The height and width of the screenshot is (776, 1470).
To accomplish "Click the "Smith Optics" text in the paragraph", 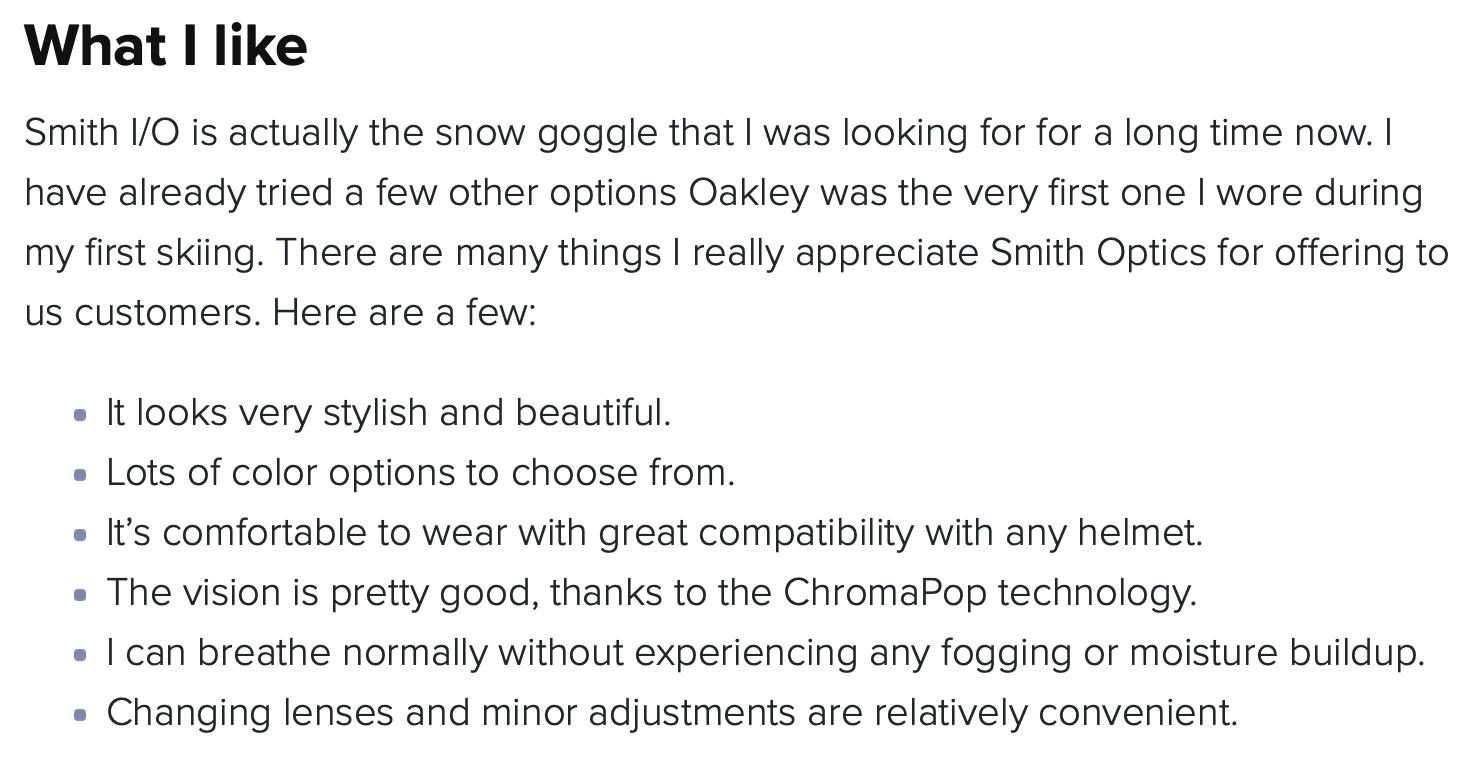I will pos(1097,253).
